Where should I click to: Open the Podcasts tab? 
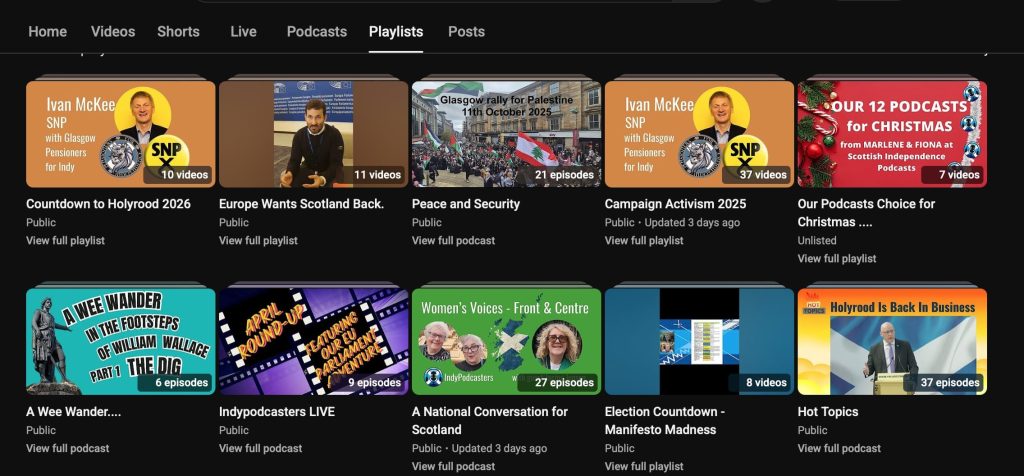pos(317,31)
